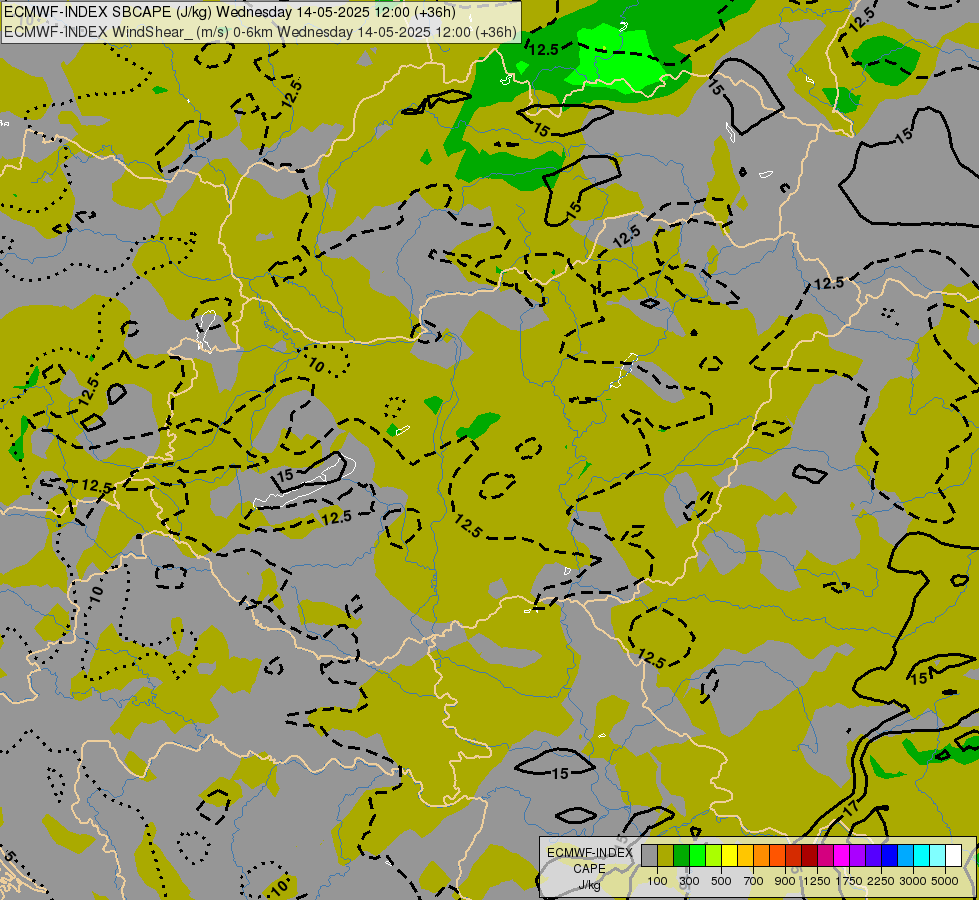The width and height of the screenshot is (979, 900).
Task: Click the SBCAPE (J/kg) title line
Action: pos(230,12)
